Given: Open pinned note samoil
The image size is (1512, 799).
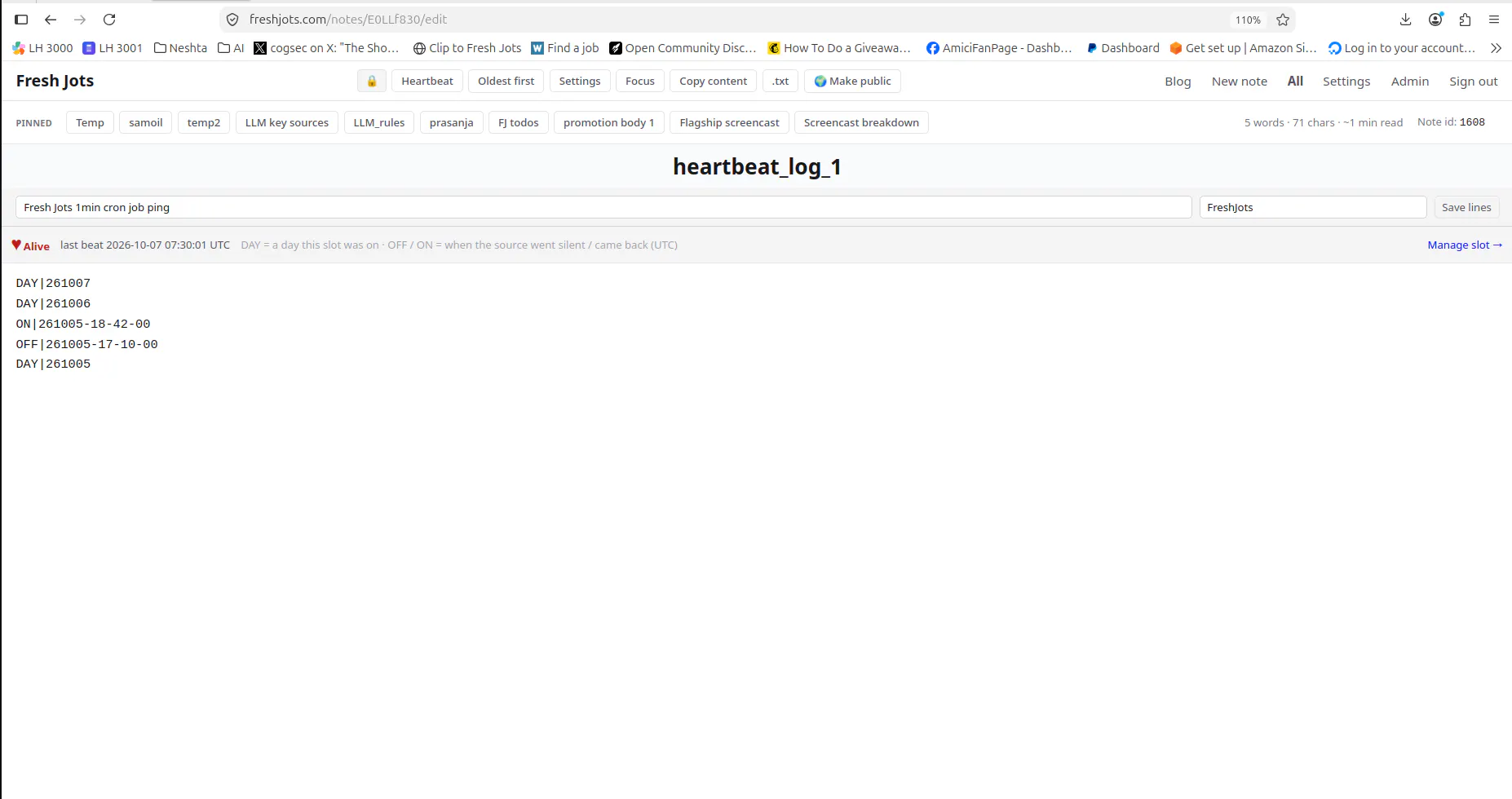Looking at the screenshot, I should pyautogui.click(x=145, y=122).
